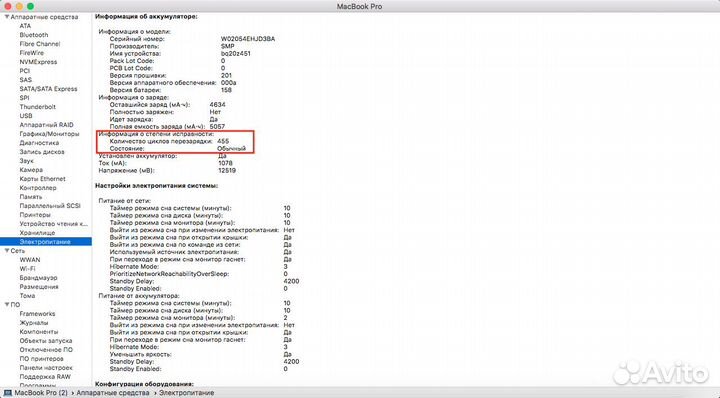The height and width of the screenshot is (398, 720).
Task: Click battery state value Обычный
Action: pos(231,149)
